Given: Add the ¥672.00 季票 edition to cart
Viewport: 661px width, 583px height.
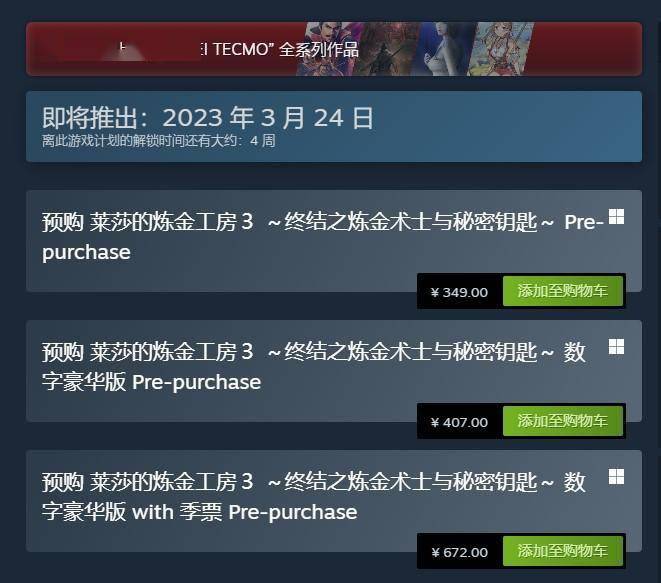Looking at the screenshot, I should click(x=563, y=551).
